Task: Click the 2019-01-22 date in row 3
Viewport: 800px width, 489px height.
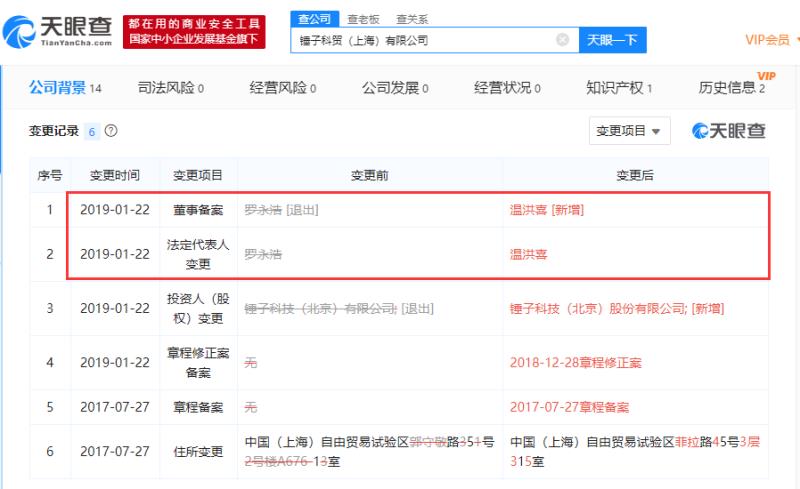Action: (x=115, y=309)
